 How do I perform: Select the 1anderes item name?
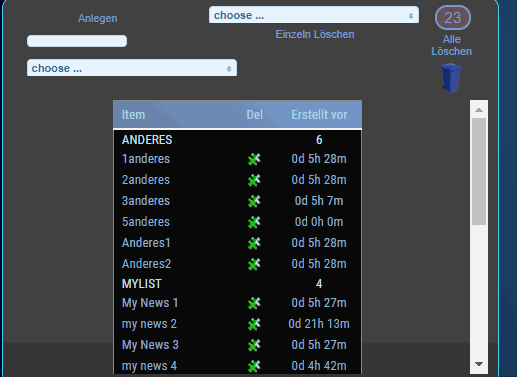pos(146,159)
